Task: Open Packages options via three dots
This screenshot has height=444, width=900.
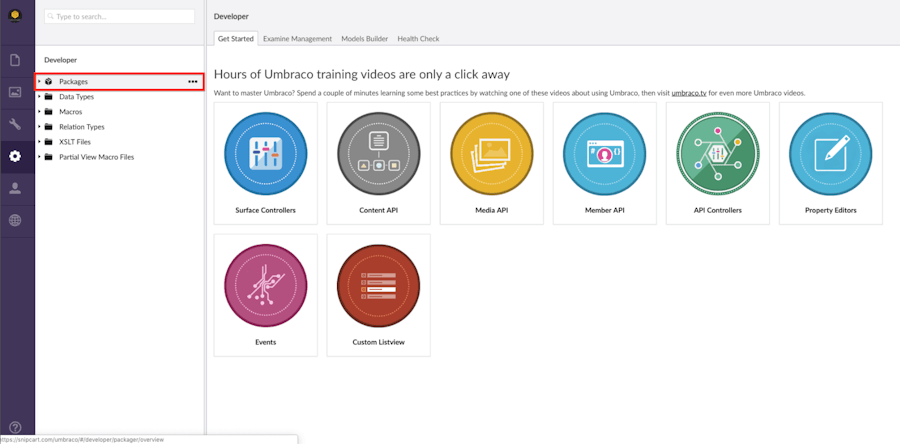Action: 193,81
